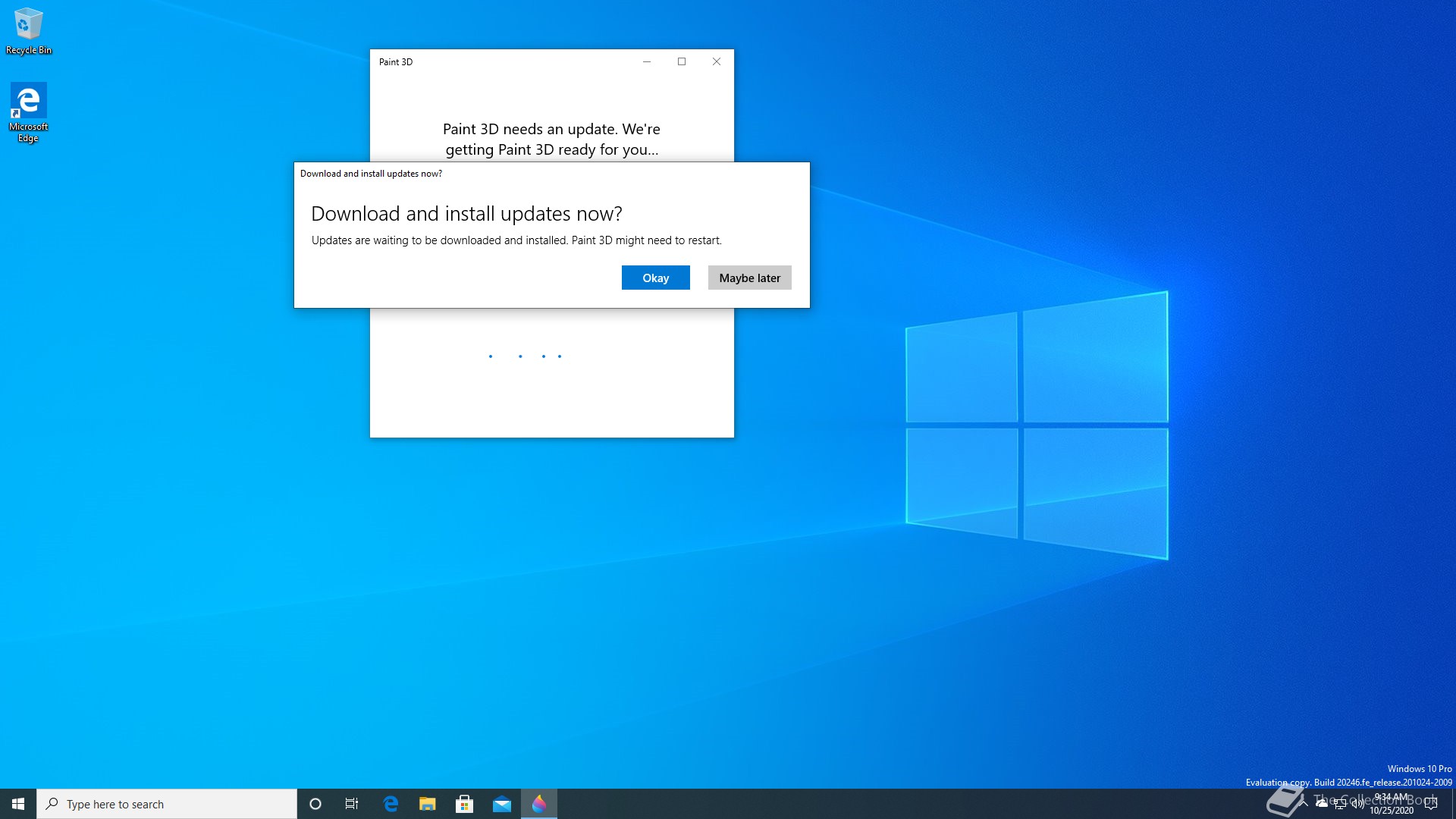Close the Paint 3D window
Viewport: 1456px width, 819px height.
point(717,61)
